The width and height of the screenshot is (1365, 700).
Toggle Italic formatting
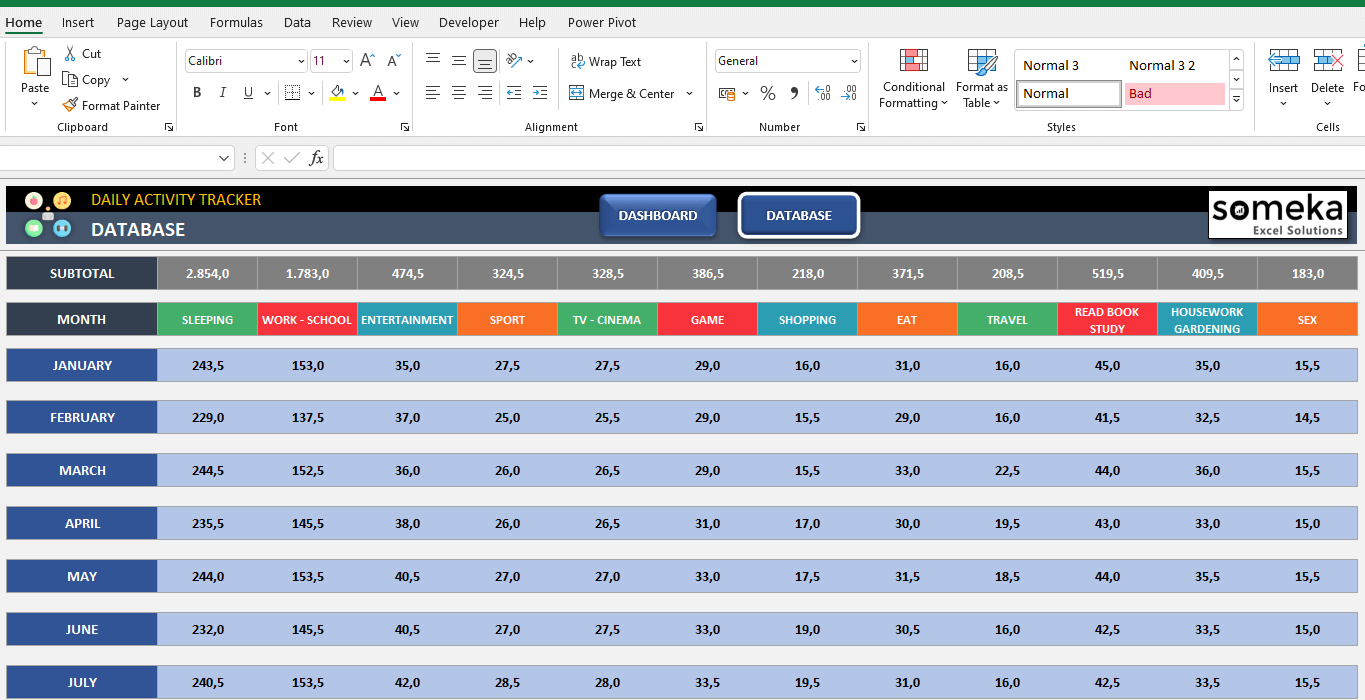(222, 93)
